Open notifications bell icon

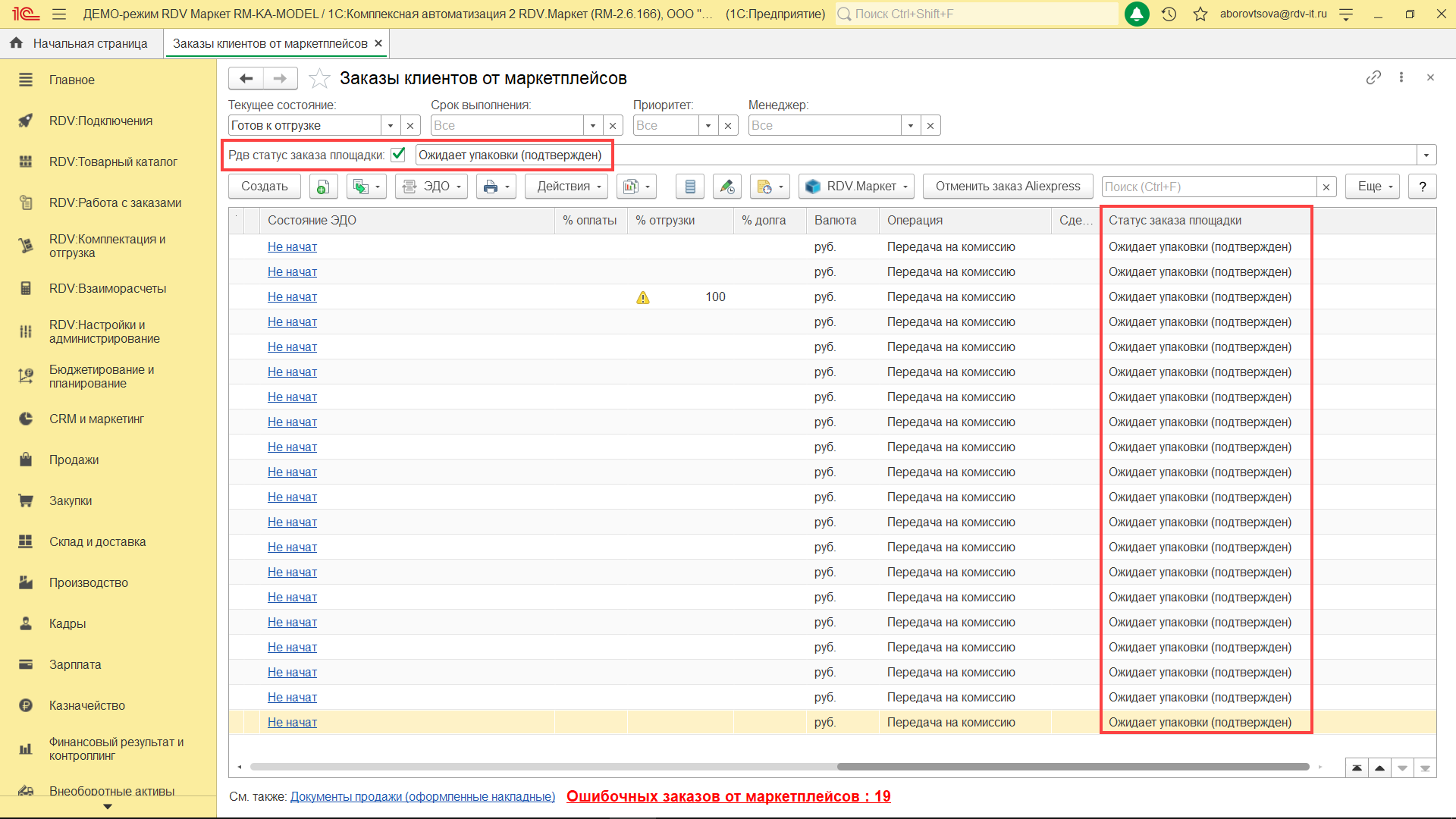[x=1137, y=14]
